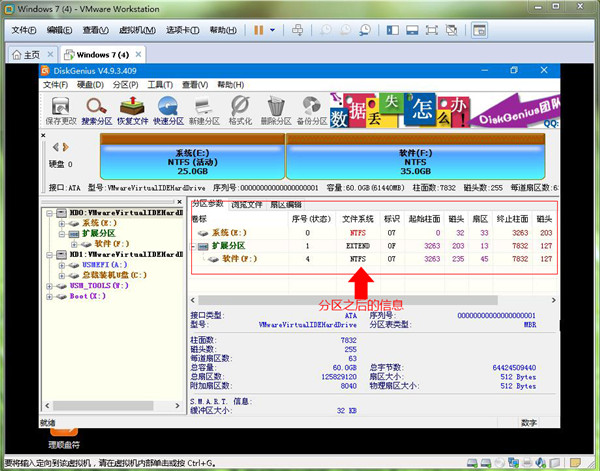The image size is (600, 471).
Task: Switch VMware to Unity mode icon
Action: point(452,30)
